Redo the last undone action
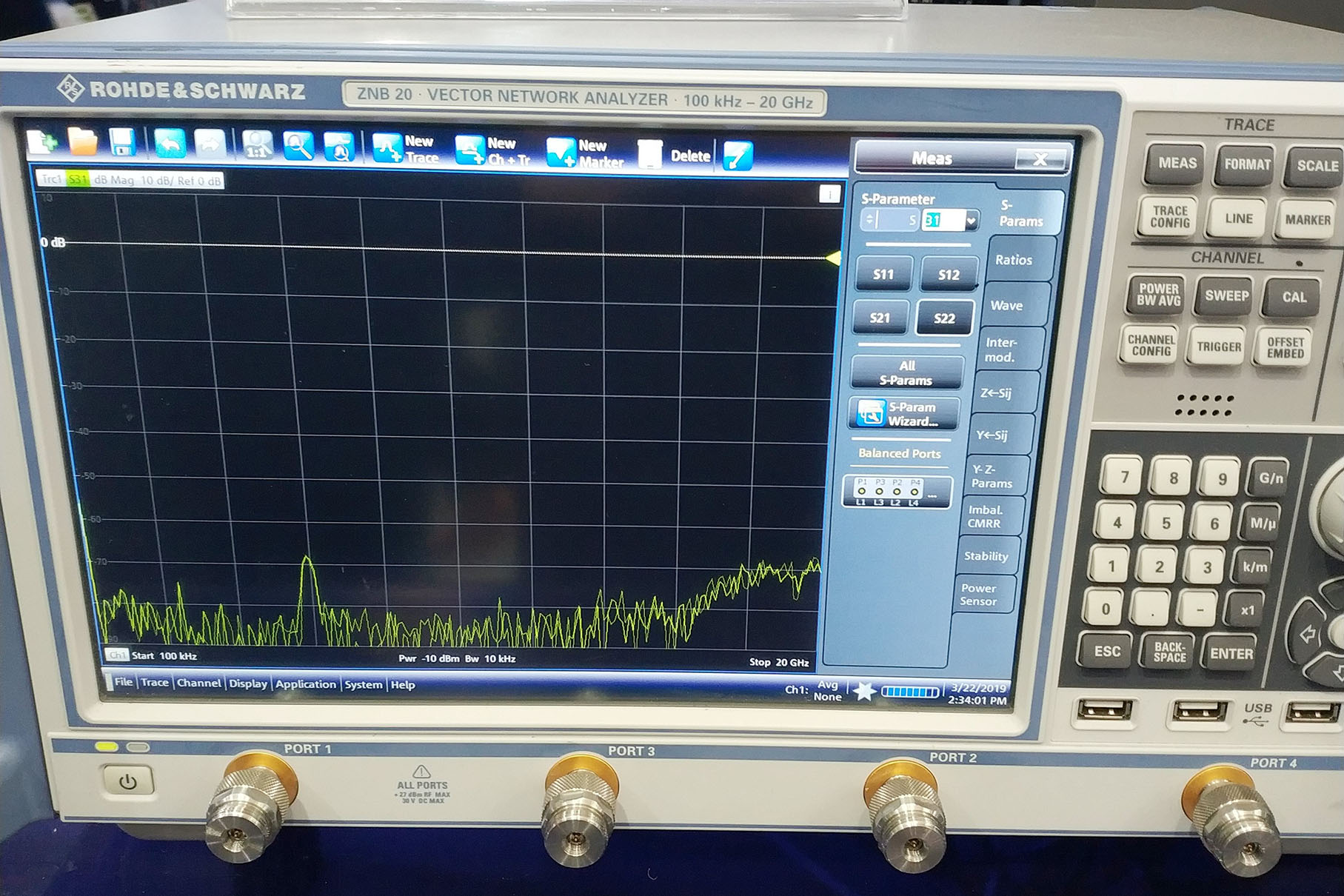Image resolution: width=1344 pixels, height=896 pixels. pyautogui.click(x=209, y=144)
